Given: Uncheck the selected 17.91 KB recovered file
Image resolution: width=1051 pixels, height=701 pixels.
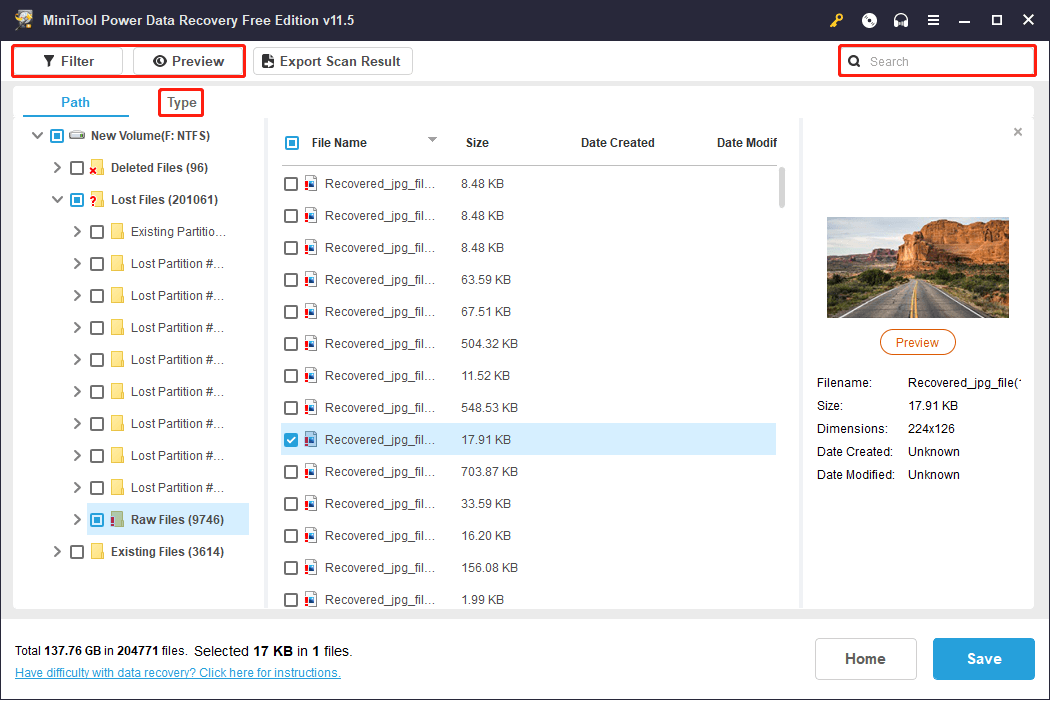Looking at the screenshot, I should click(292, 439).
